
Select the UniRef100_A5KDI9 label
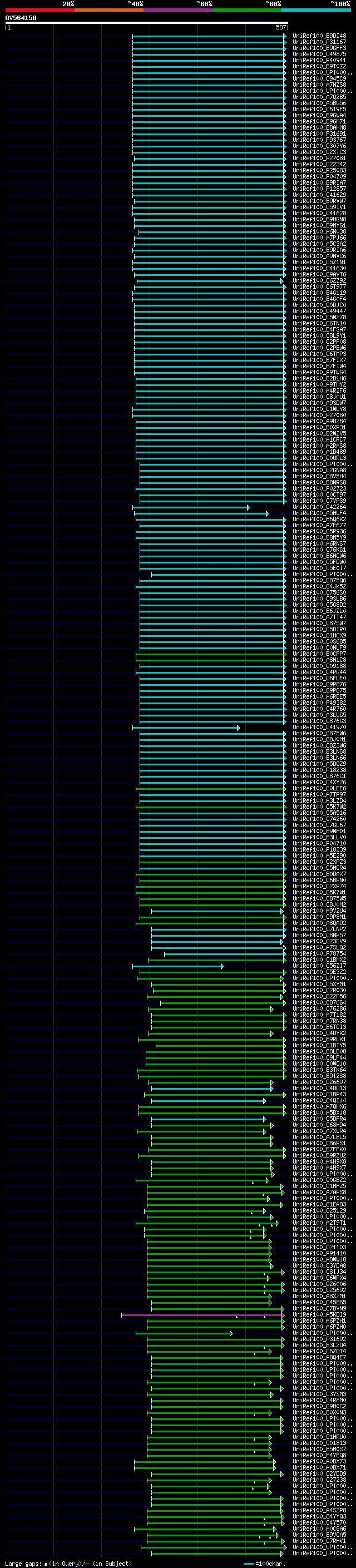click(x=319, y=1315)
